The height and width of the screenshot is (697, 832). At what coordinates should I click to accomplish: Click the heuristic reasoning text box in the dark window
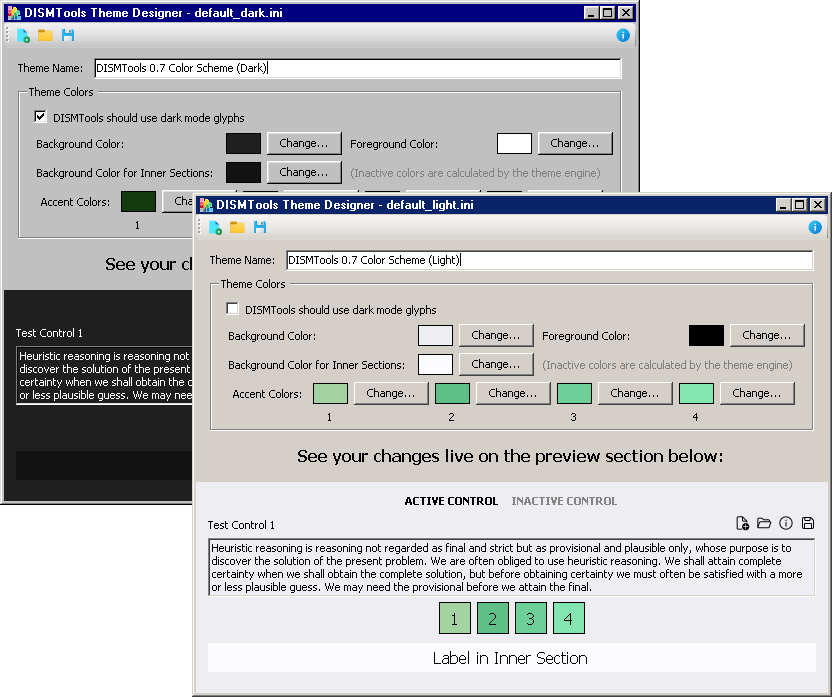[105, 376]
